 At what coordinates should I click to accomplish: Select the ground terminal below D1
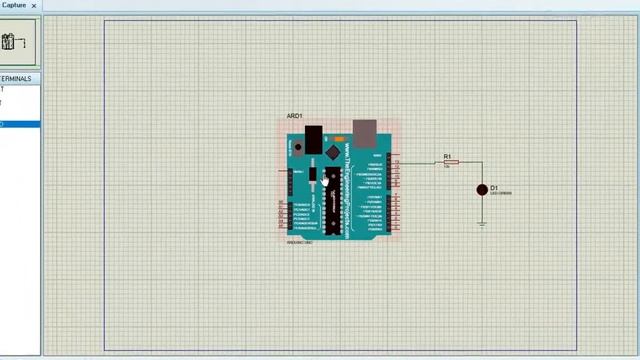[482, 224]
